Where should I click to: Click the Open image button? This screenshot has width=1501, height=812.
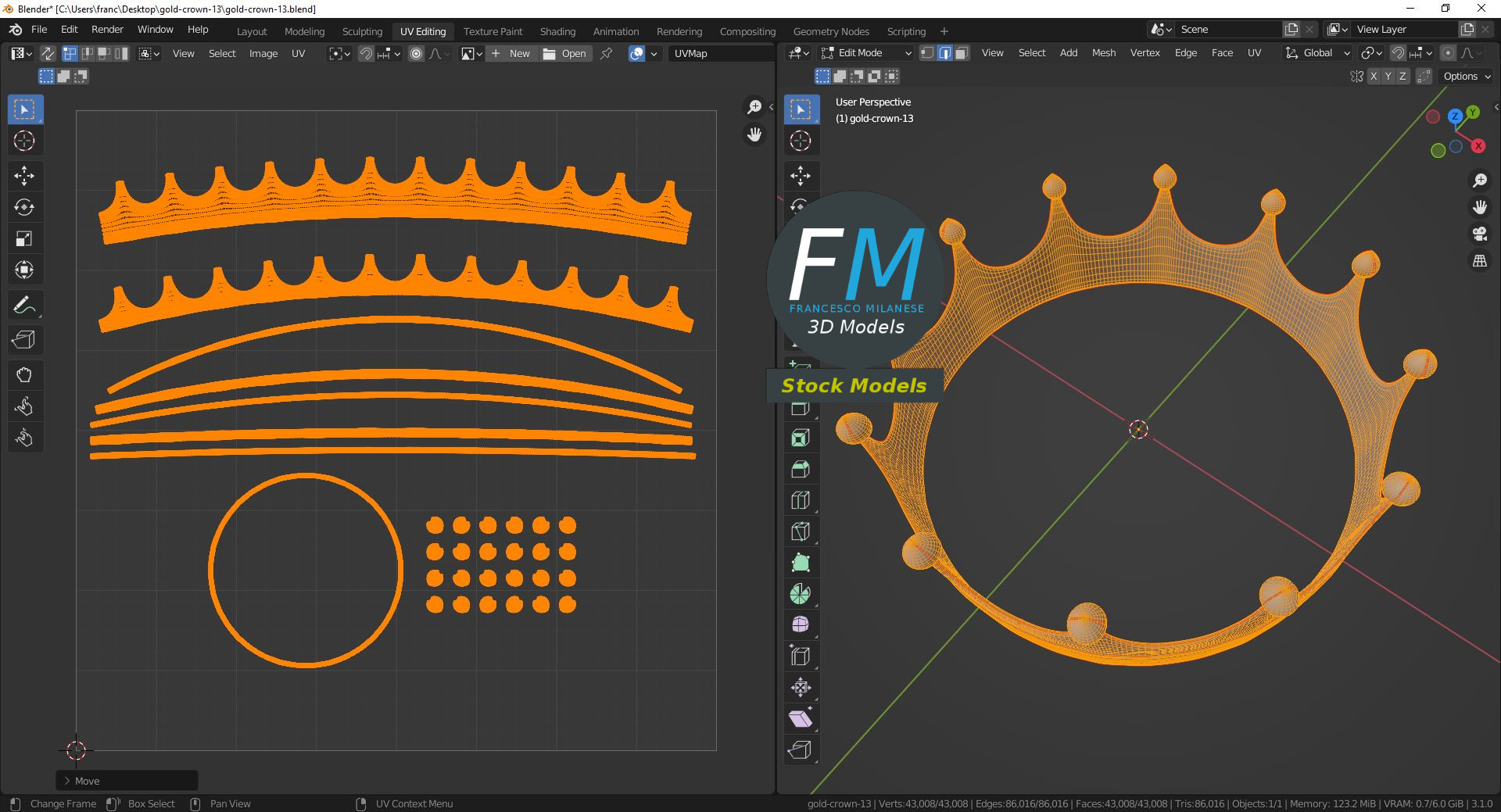[565, 53]
